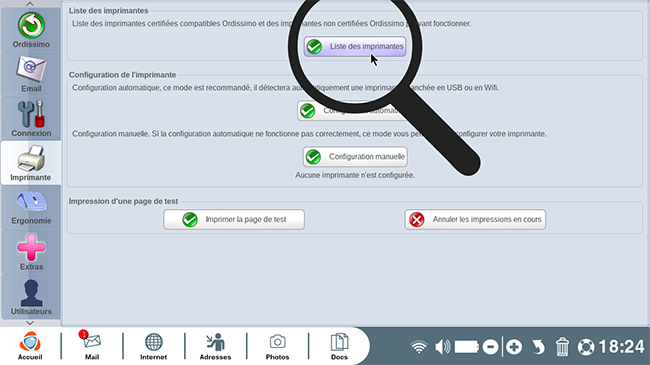Open the Utilisateurs settings section

[x=31, y=297]
